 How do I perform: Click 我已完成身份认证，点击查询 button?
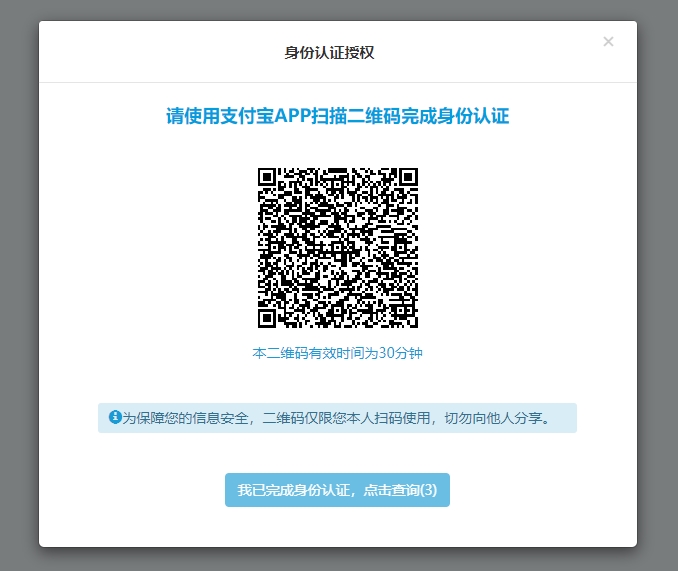tap(337, 490)
